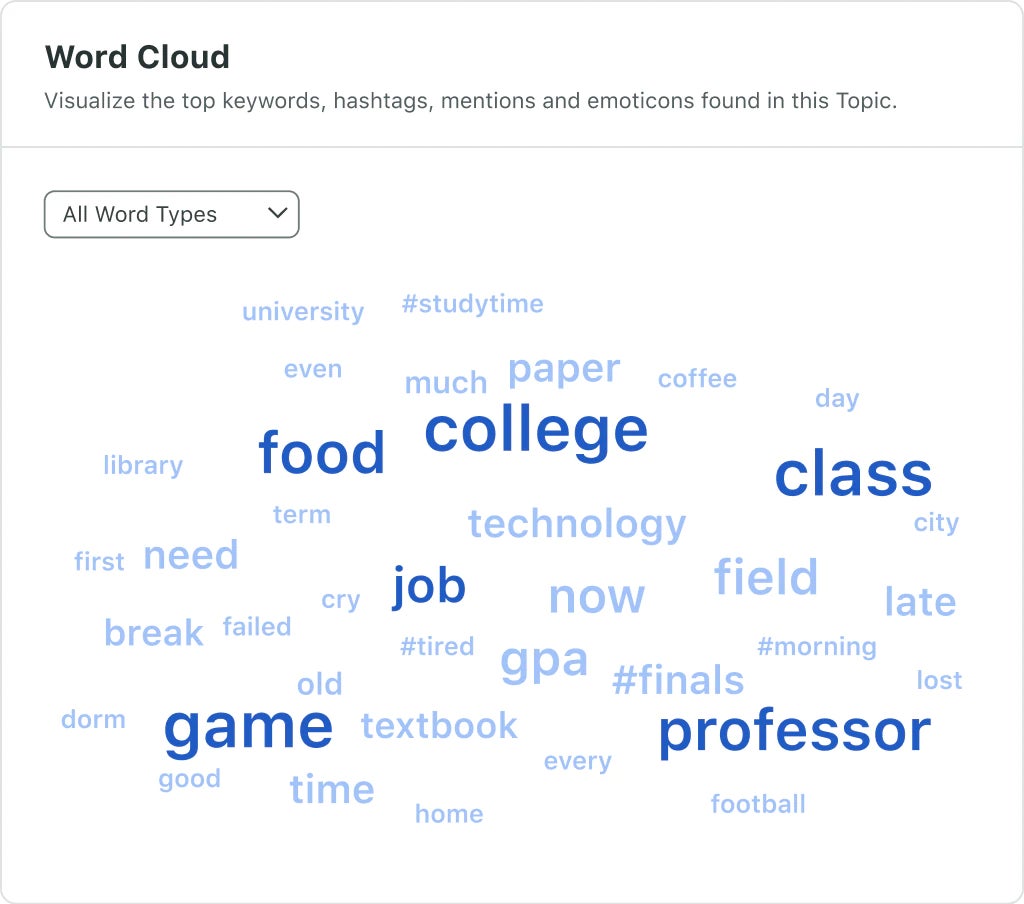Screen dimensions: 1024x904
Task: Select the keyword 'library'
Action: [142, 465]
